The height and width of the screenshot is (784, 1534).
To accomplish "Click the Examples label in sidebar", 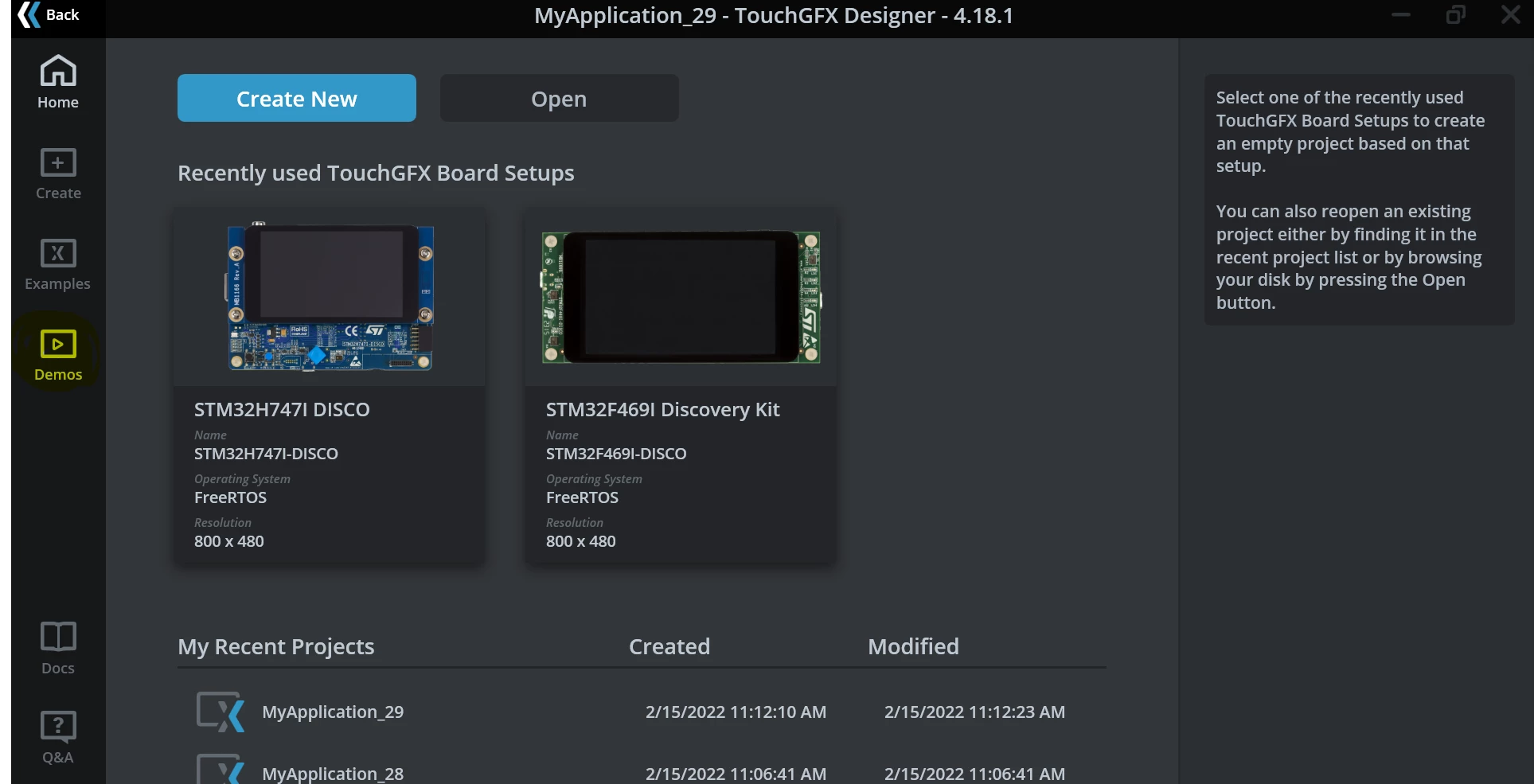I will [57, 284].
